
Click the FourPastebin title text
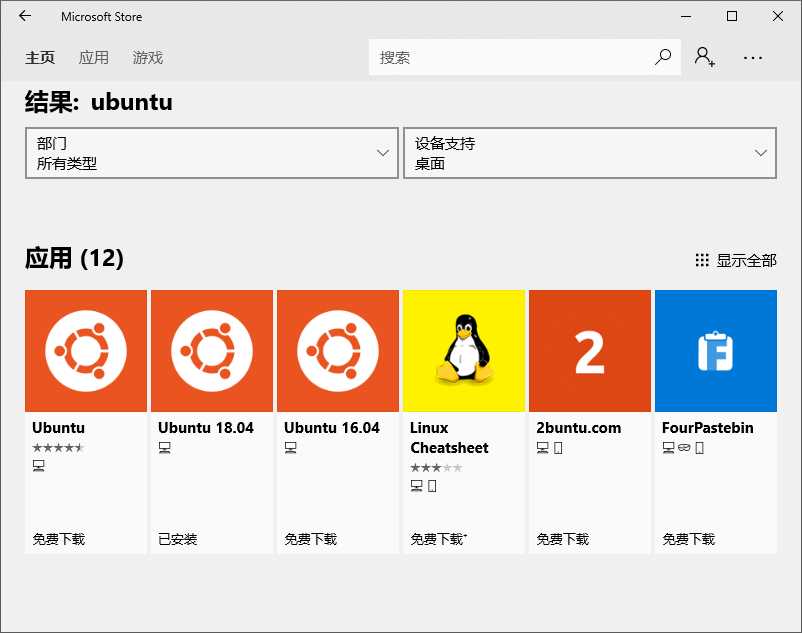707,427
